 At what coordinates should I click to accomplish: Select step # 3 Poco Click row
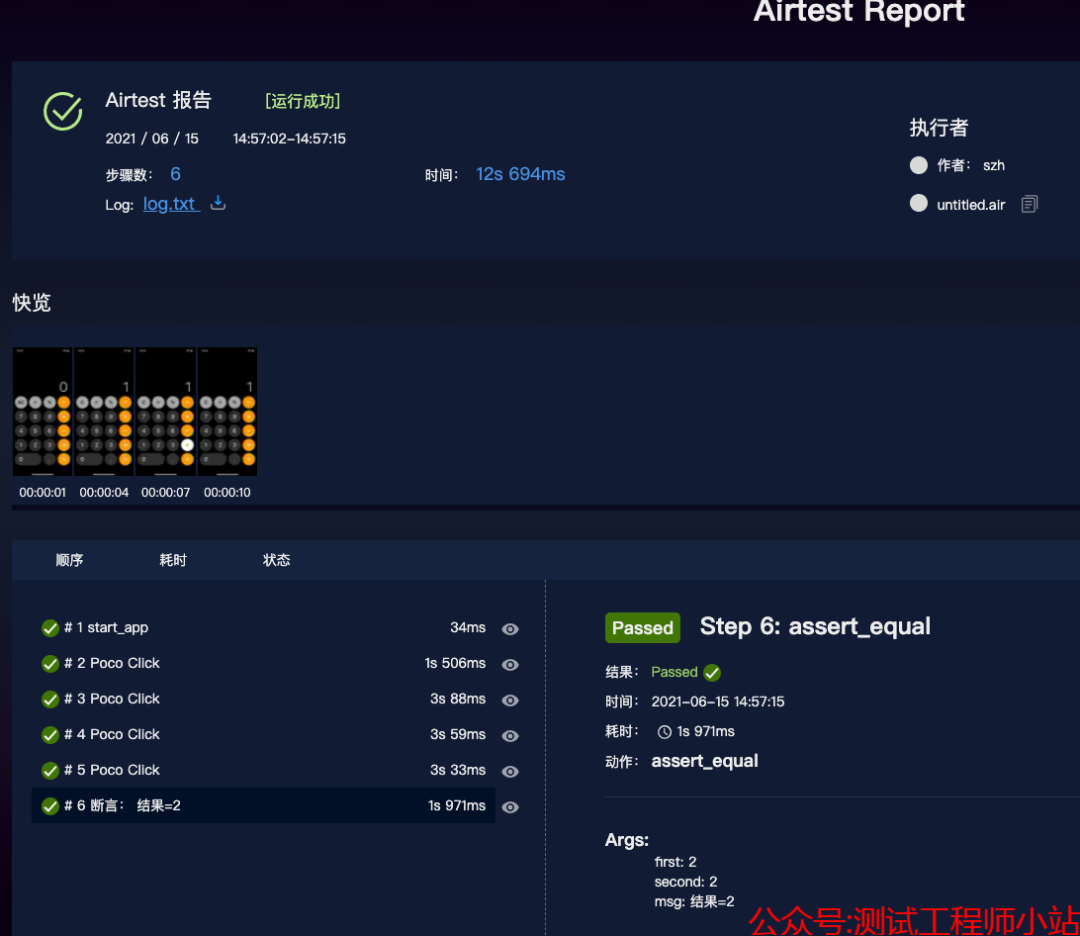(263, 699)
